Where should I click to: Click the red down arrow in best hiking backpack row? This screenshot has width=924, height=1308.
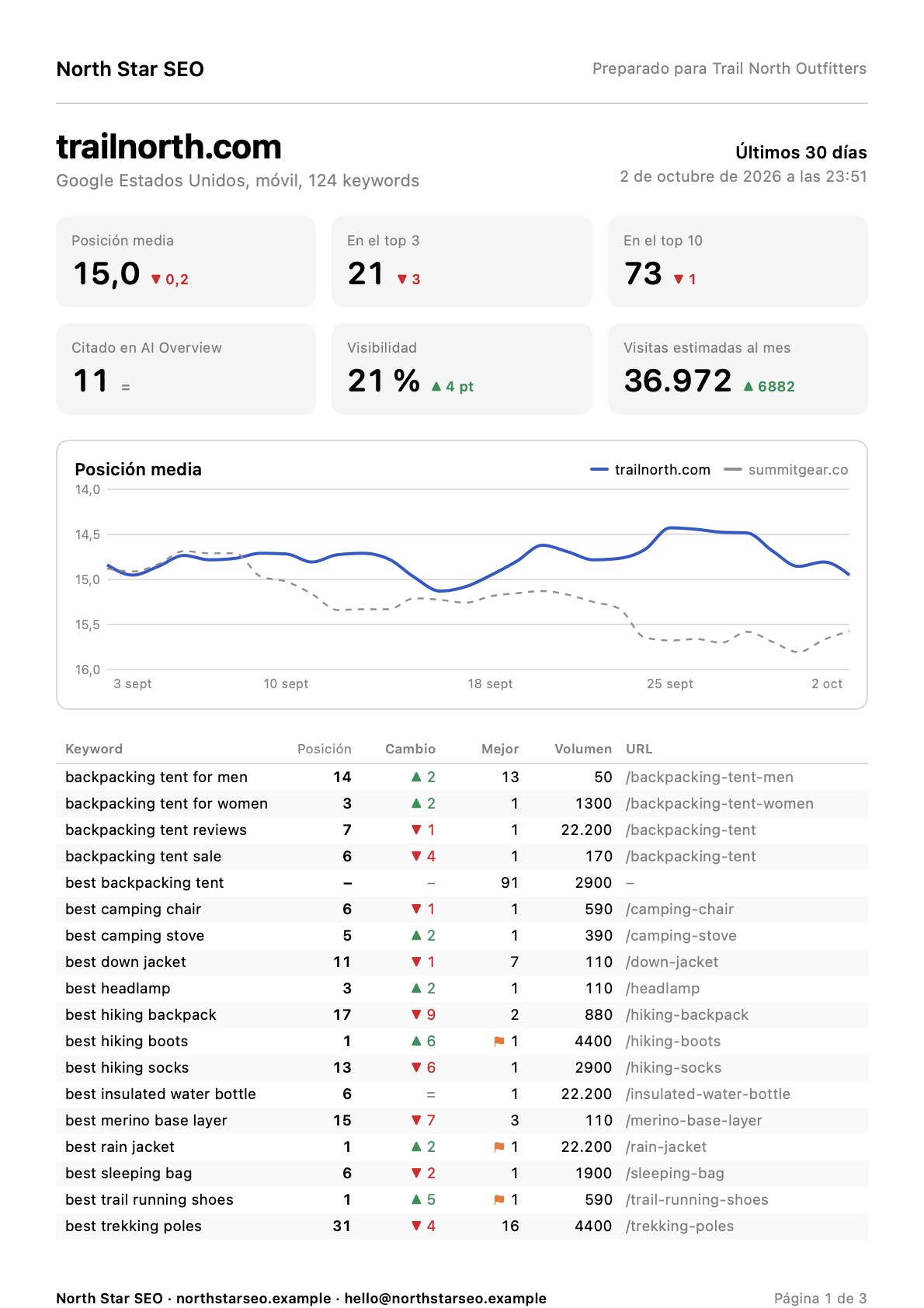[416, 1015]
